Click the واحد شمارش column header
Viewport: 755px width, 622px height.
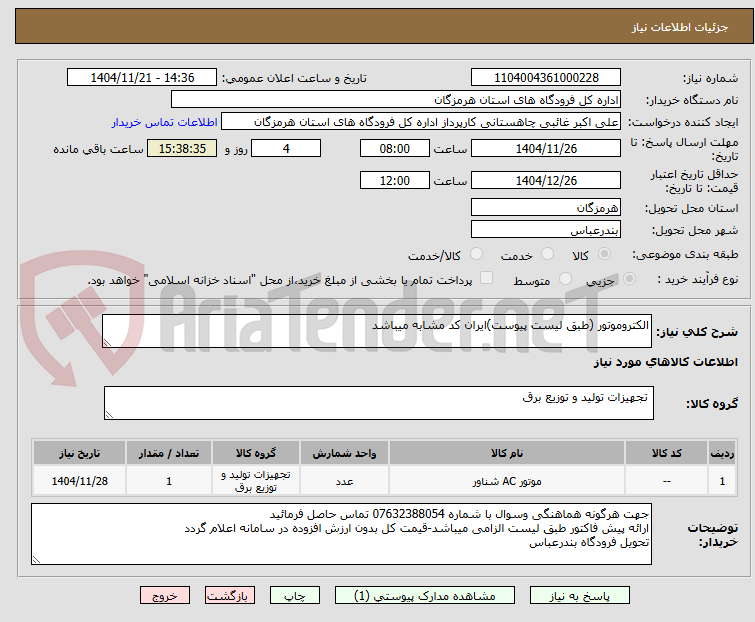coord(344,453)
